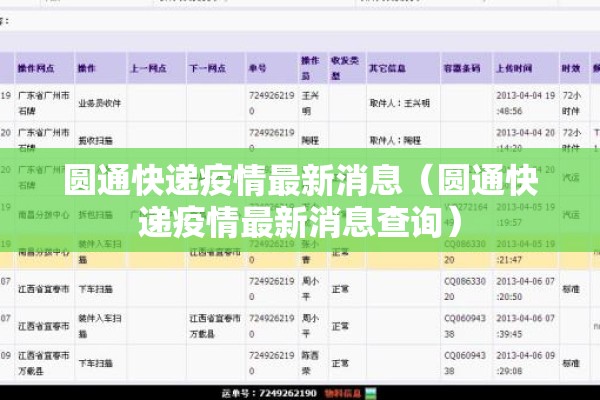Click 江西省宜春市 in the 07:39:45 row
The height and width of the screenshot is (400, 600).
44,326
